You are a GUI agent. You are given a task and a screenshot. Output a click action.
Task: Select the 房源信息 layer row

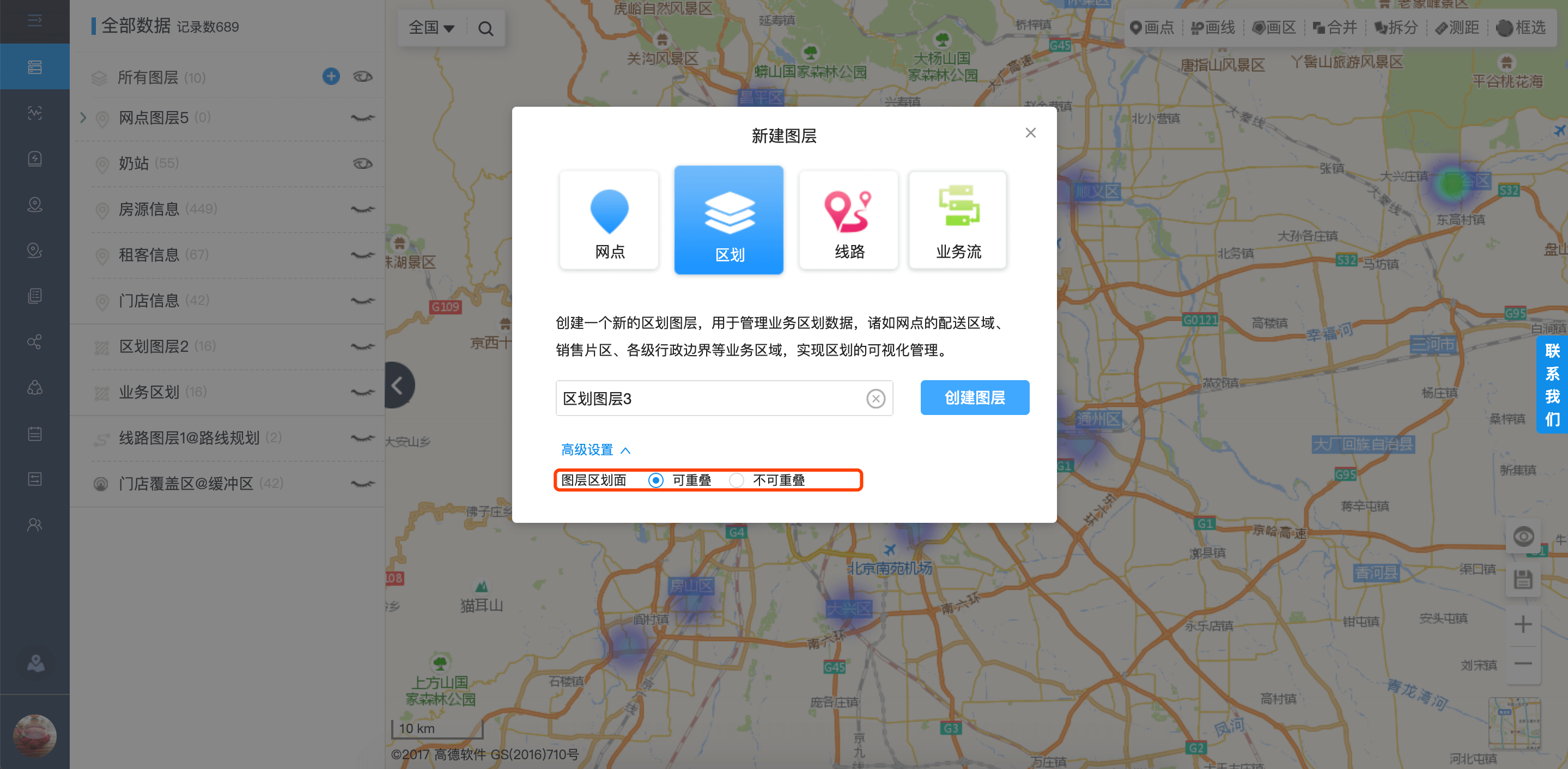point(228,209)
